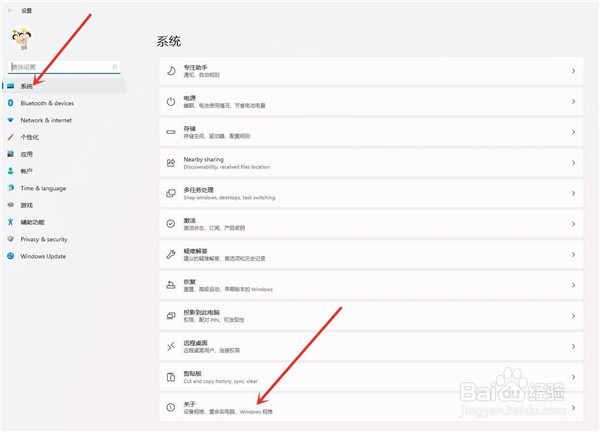Click the recovery icon in 恢复 row
The image size is (600, 432).
pyautogui.click(x=171, y=285)
